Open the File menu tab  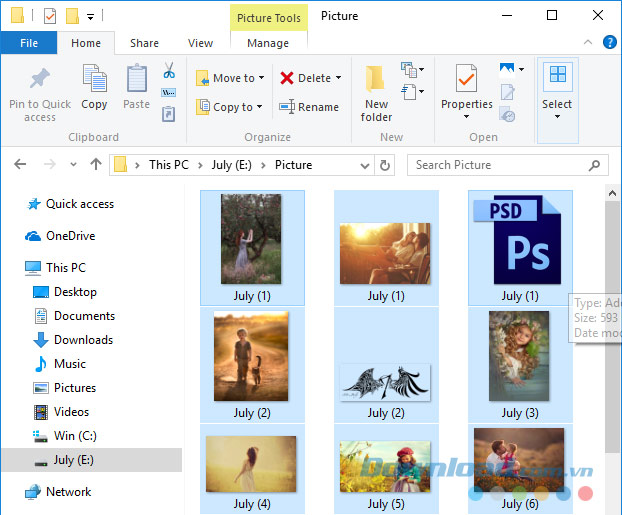[29, 43]
